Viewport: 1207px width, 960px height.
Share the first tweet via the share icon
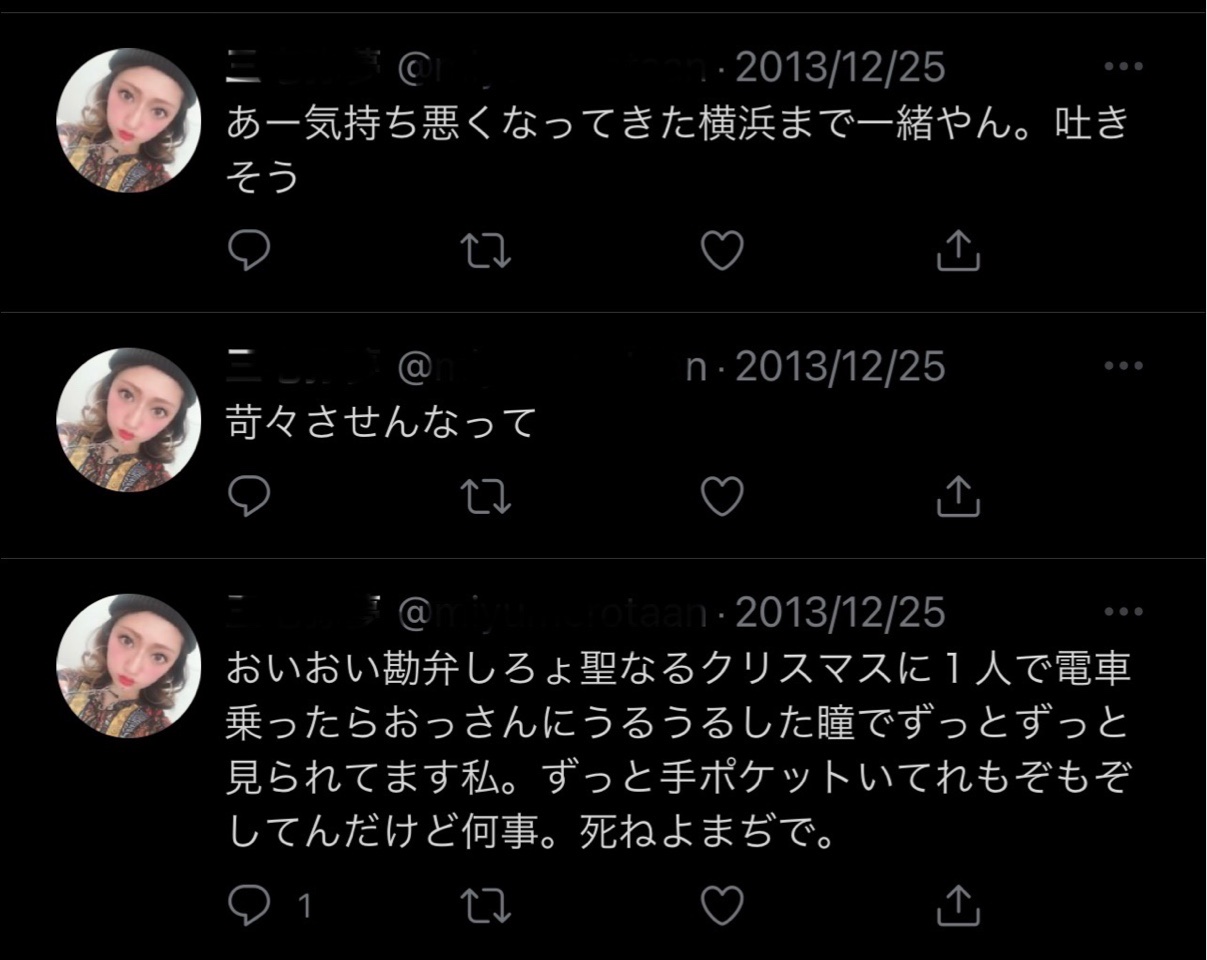point(960,252)
